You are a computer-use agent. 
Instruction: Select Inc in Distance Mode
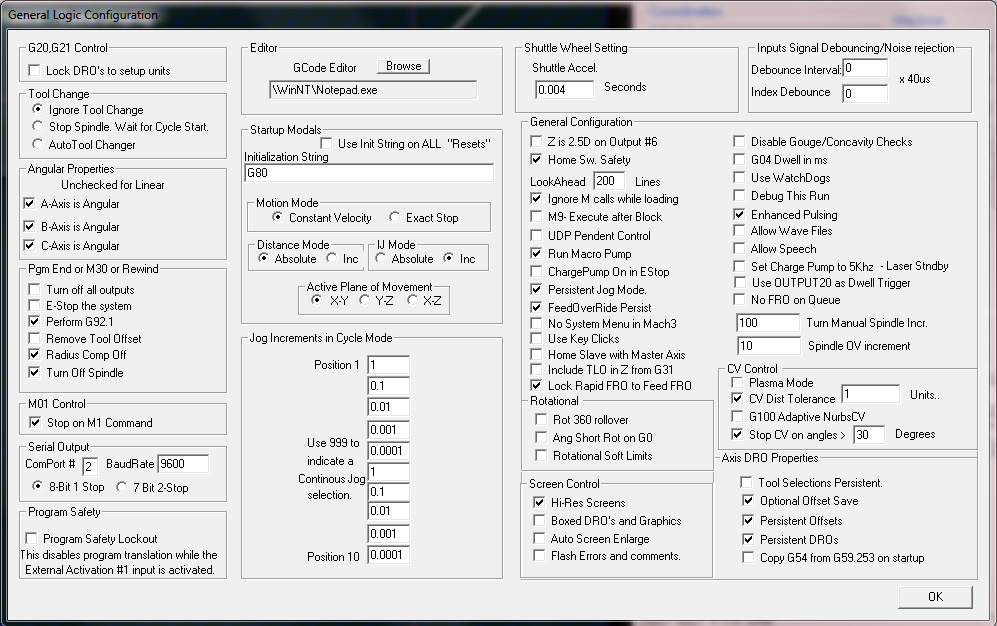click(331, 258)
